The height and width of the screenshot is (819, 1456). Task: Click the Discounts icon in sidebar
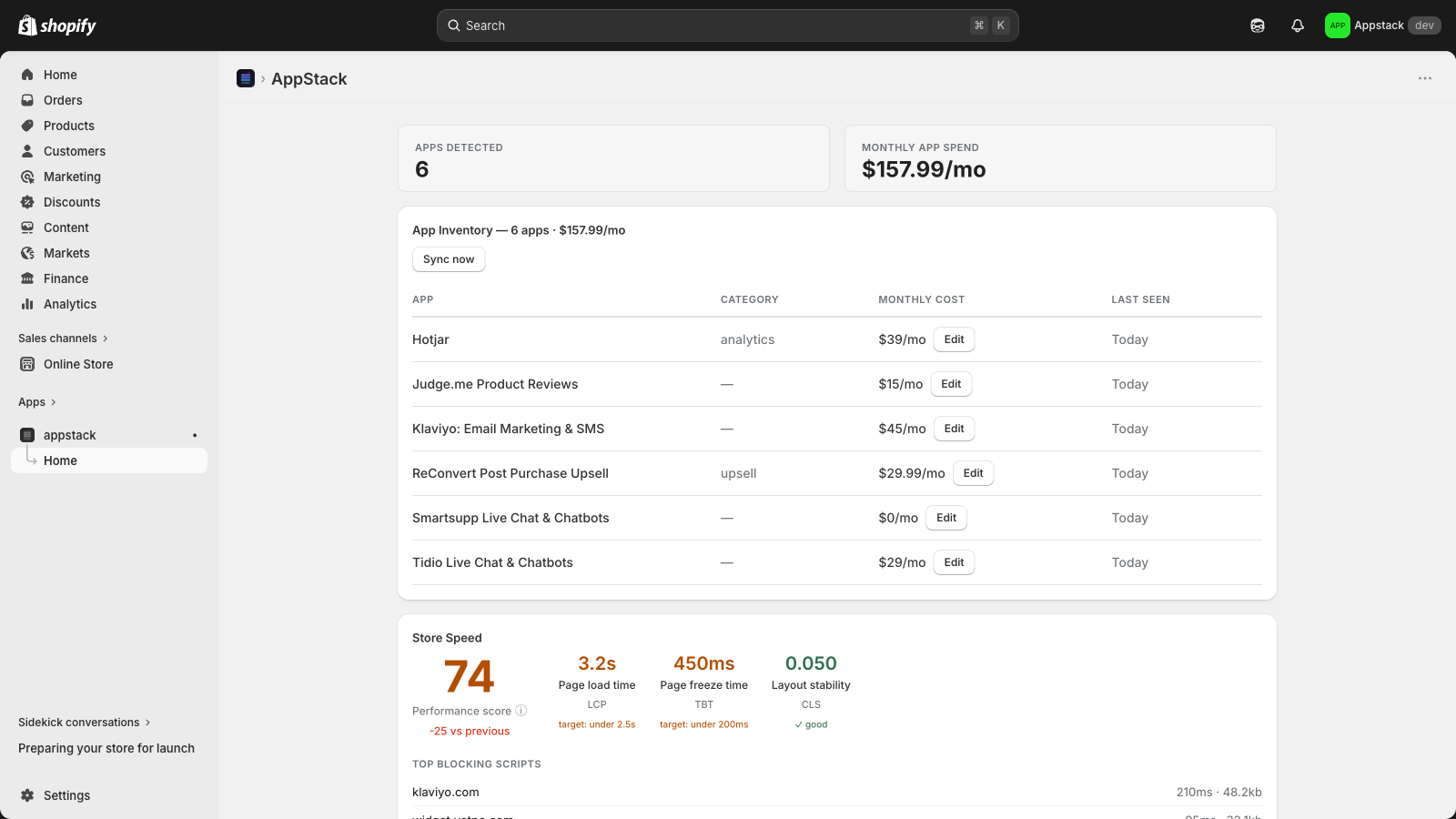tap(27, 202)
